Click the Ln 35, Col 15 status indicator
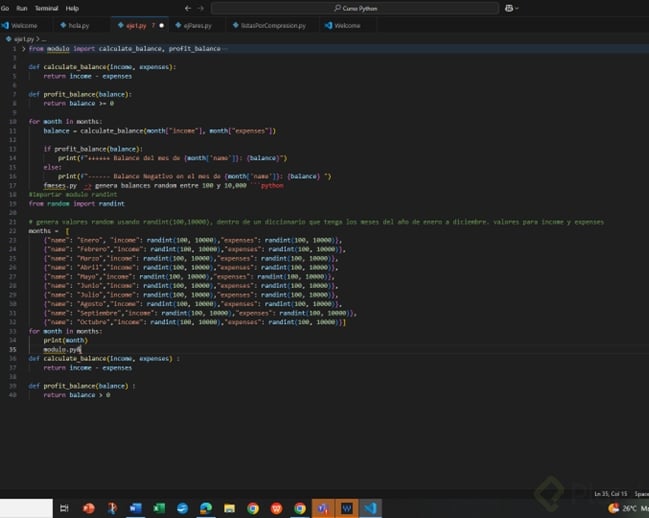This screenshot has width=649, height=518. coord(610,493)
